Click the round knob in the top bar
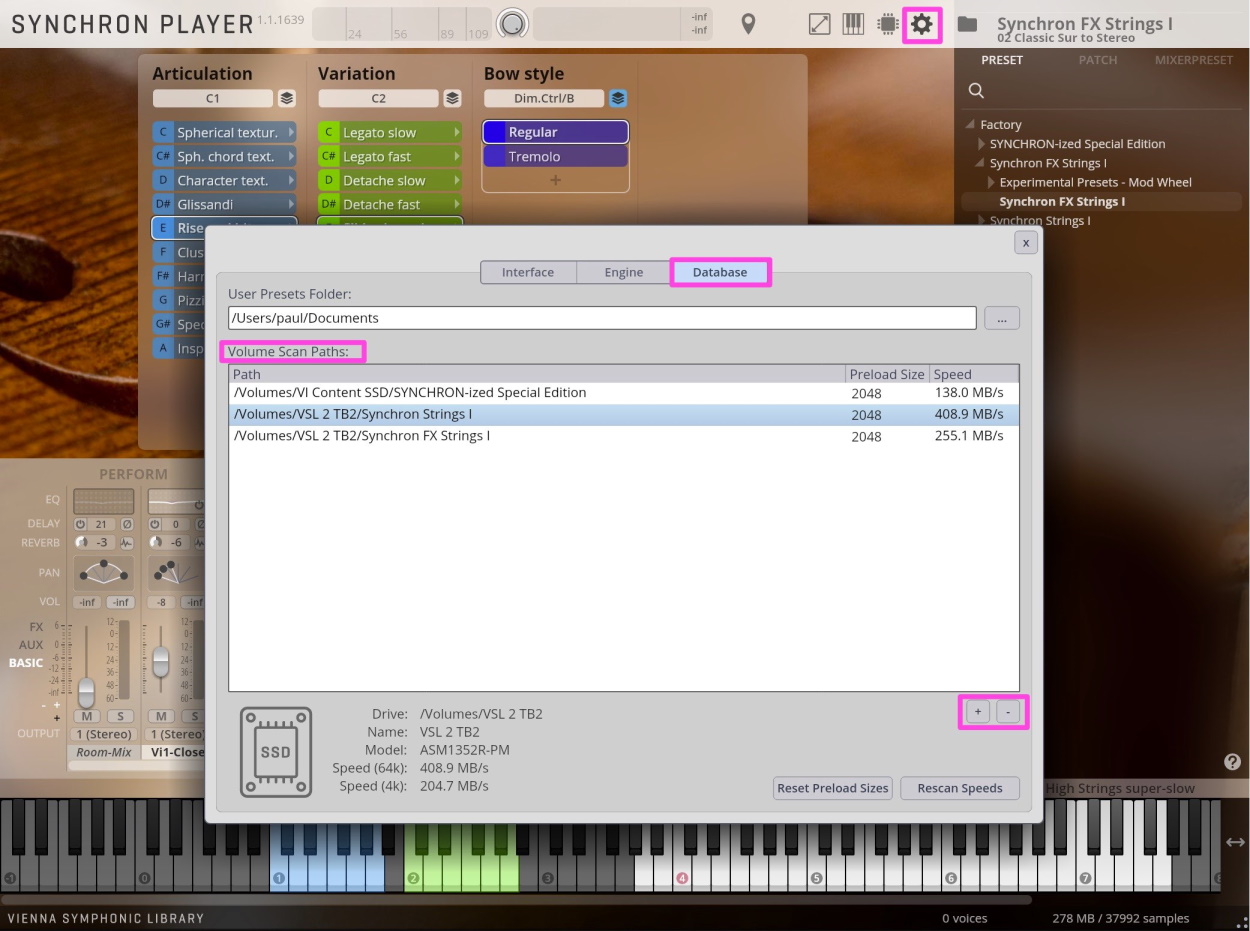The width and height of the screenshot is (1250, 931). tap(513, 25)
